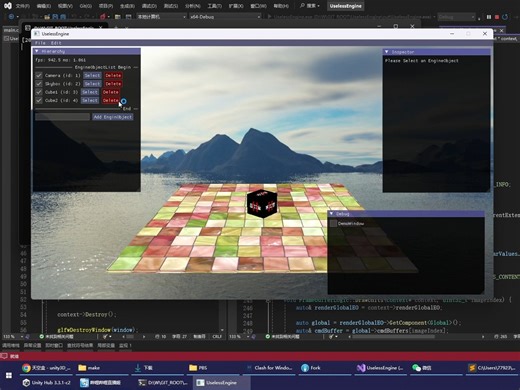Open the Git menu in Visual Studio
The width and height of the screenshot is (520, 390).
86,6
